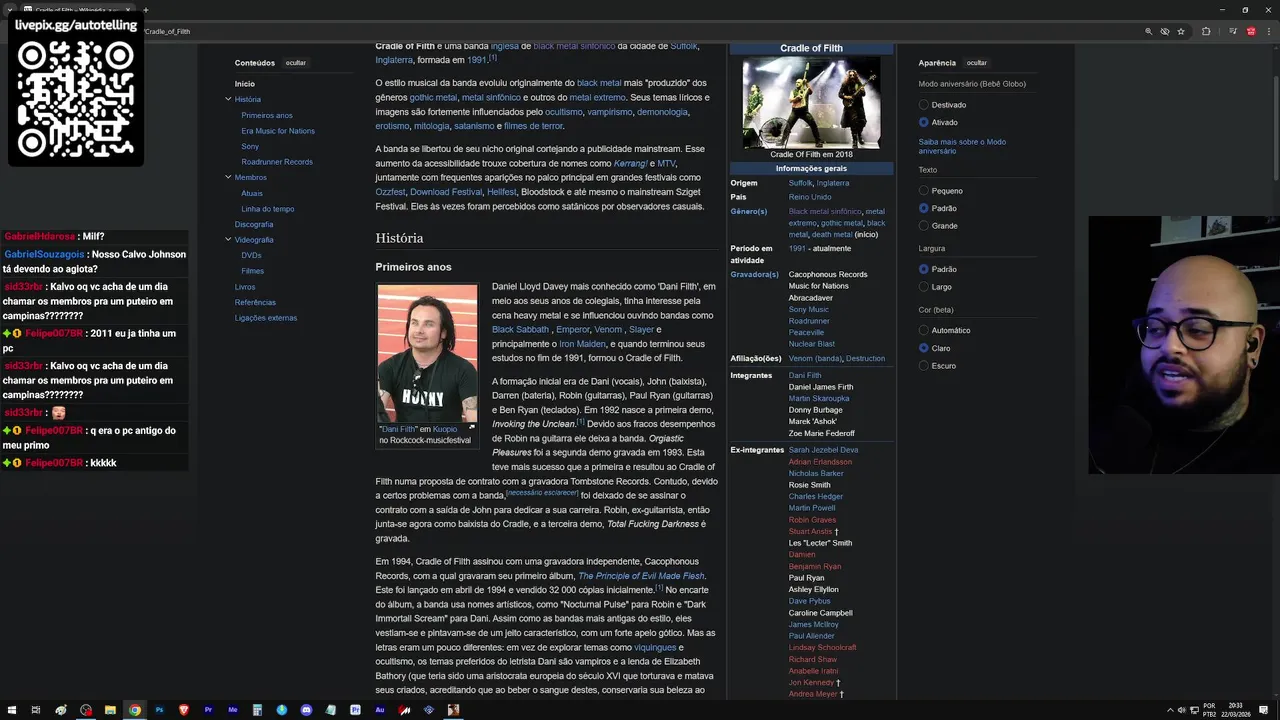Open Sarah Jezebel Deva ex-member link
The height and width of the screenshot is (720, 1280).
pyautogui.click(x=823, y=450)
